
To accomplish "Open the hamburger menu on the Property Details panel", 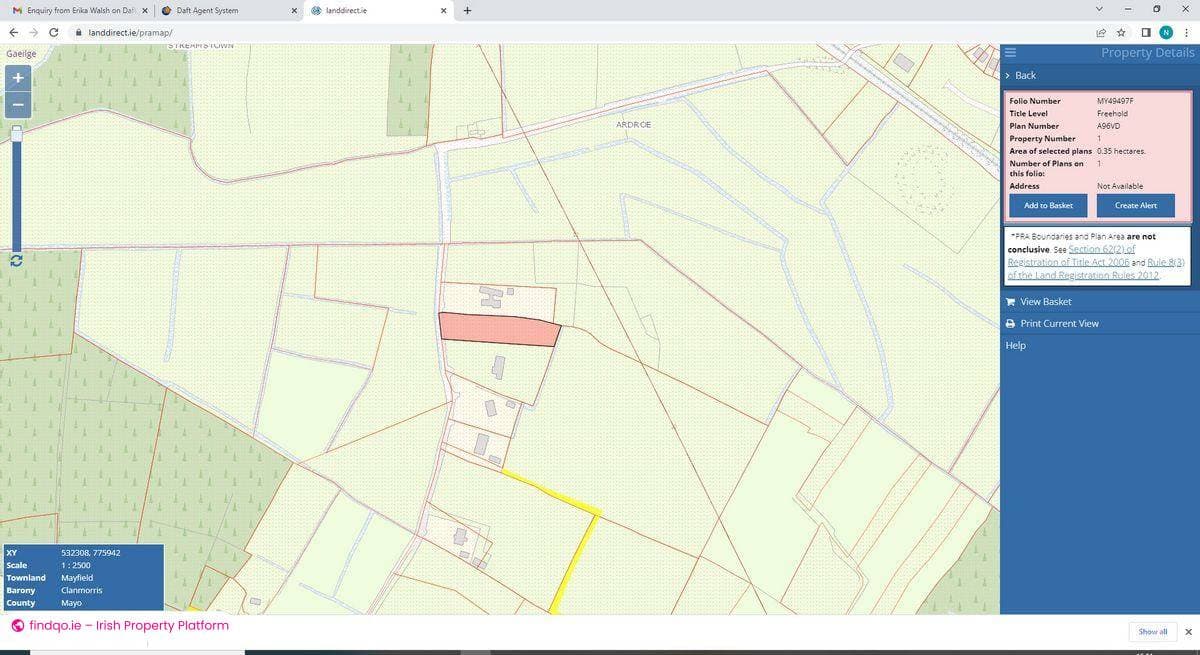I will [x=1010, y=52].
